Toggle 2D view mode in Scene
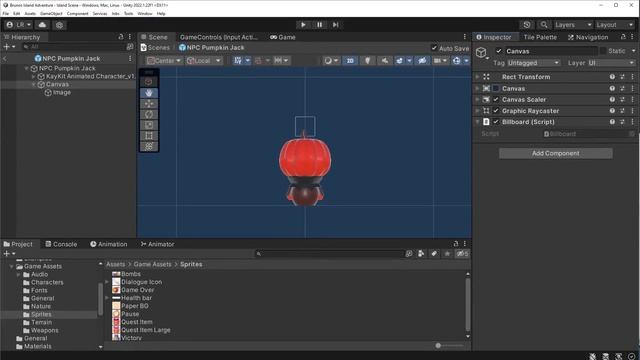The width and height of the screenshot is (640, 360). (x=350, y=60)
